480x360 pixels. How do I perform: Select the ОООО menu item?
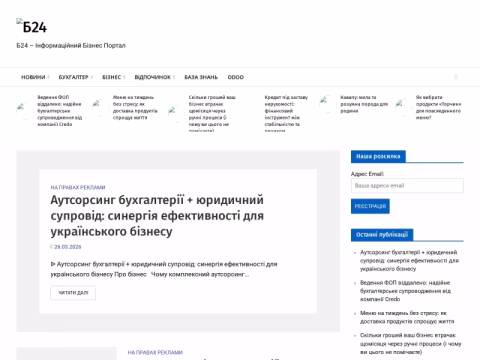pyautogui.click(x=236, y=77)
